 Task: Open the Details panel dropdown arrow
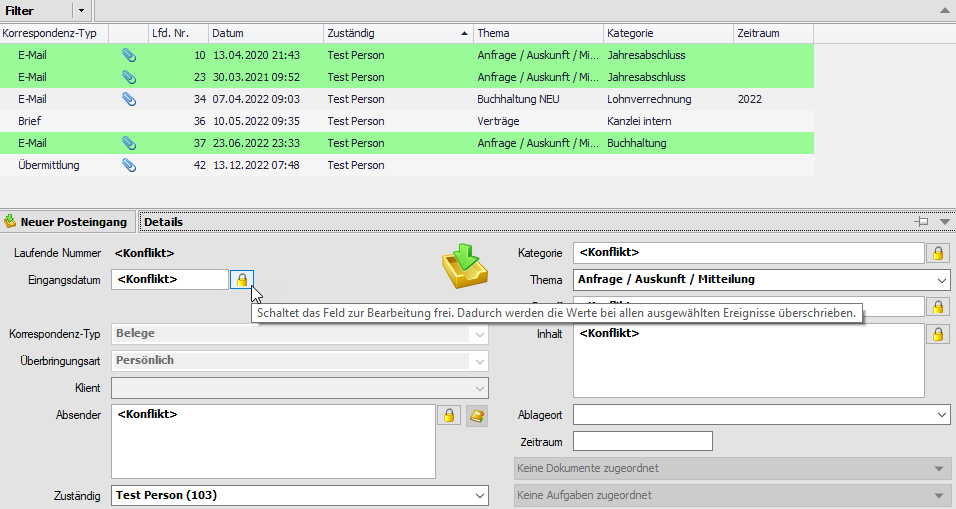944,222
